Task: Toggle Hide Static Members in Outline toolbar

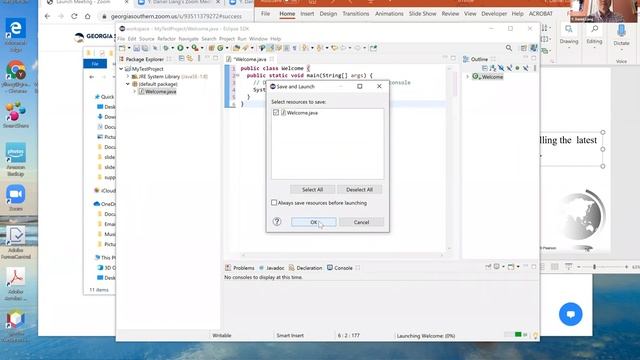Action: pos(509,68)
